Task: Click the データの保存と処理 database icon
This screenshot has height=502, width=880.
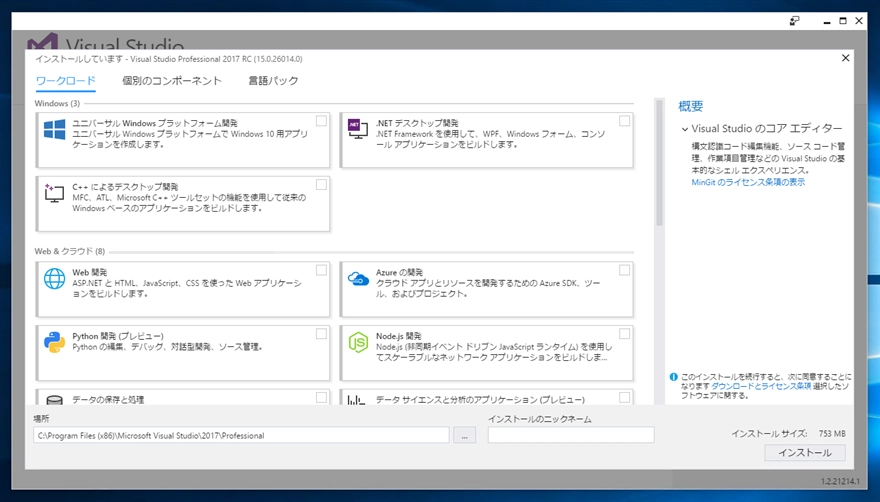Action: coord(54,400)
